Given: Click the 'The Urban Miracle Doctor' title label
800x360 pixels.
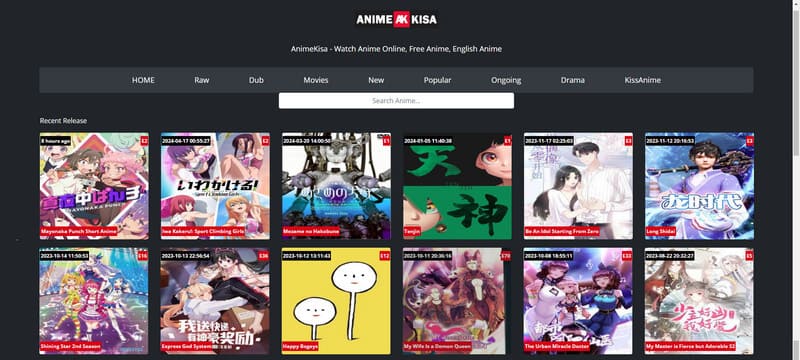Looking at the screenshot, I should [x=558, y=347].
